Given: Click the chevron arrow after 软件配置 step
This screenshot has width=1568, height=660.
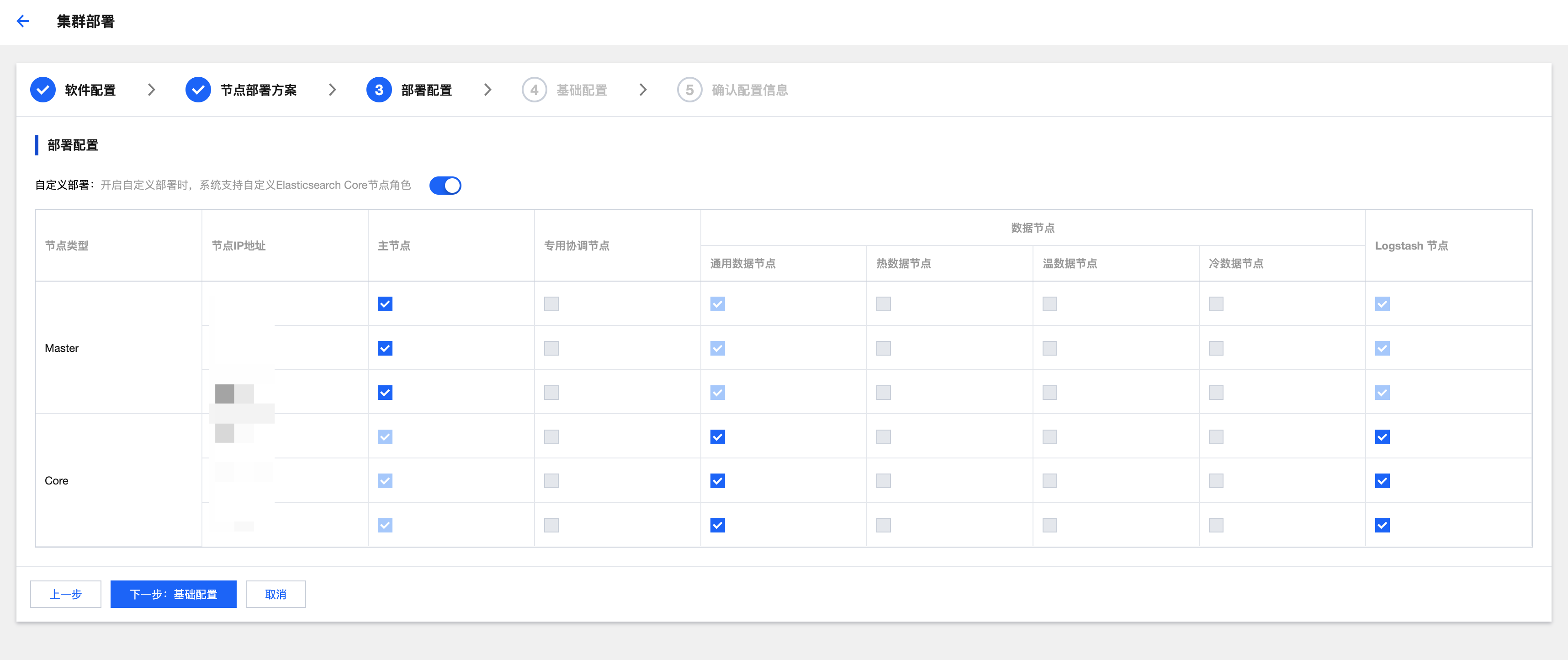Looking at the screenshot, I should (152, 90).
